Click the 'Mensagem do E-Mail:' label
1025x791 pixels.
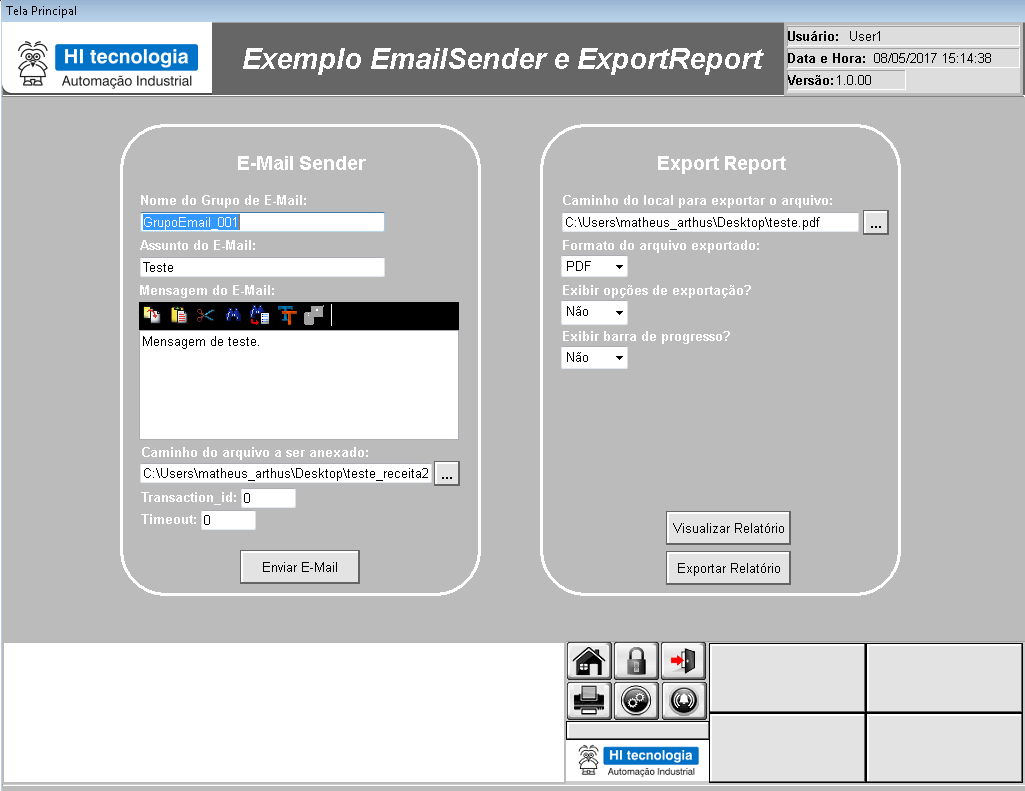pyautogui.click(x=207, y=290)
